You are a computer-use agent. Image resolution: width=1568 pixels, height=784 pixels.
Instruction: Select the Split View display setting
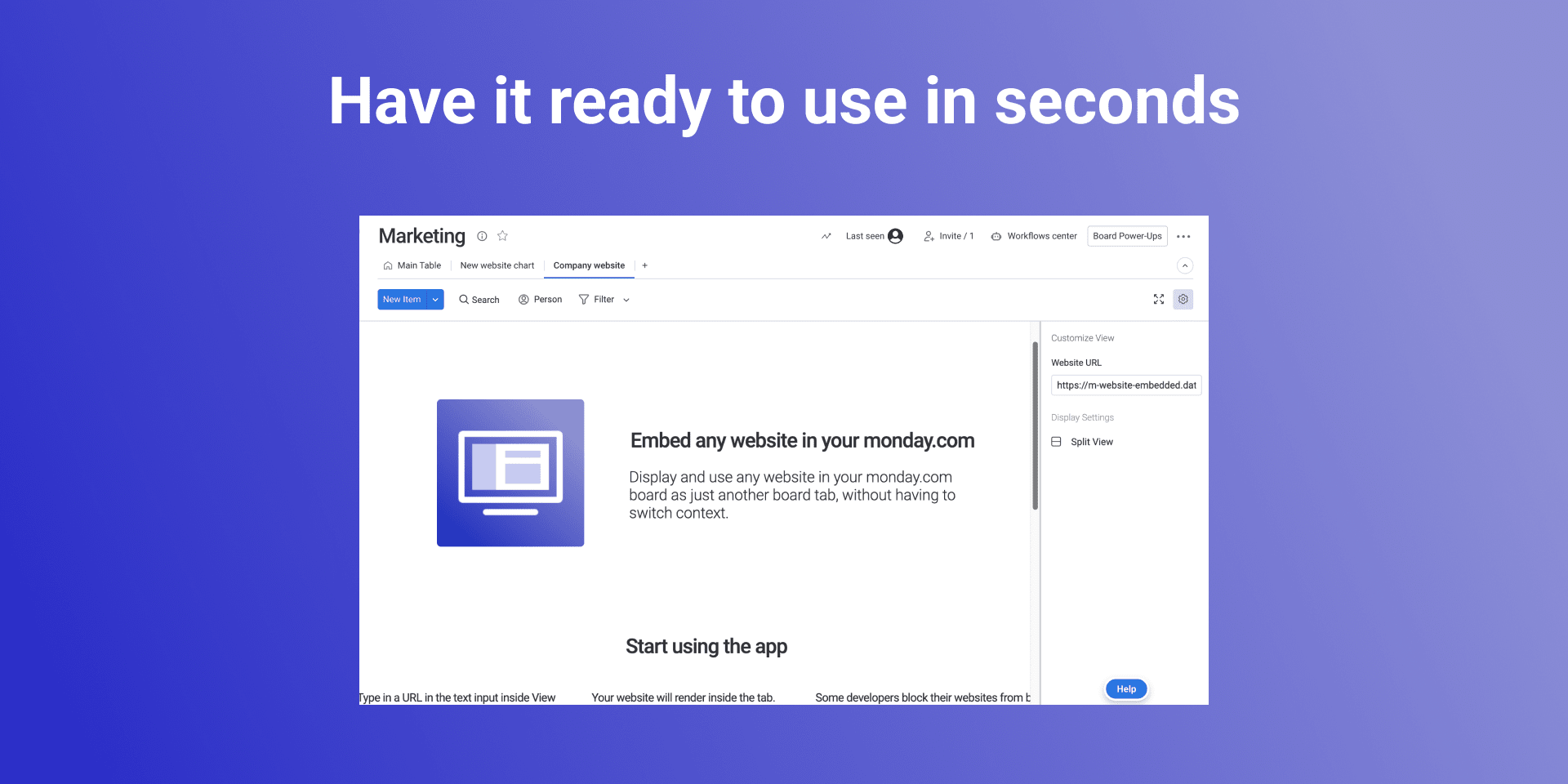(1083, 442)
